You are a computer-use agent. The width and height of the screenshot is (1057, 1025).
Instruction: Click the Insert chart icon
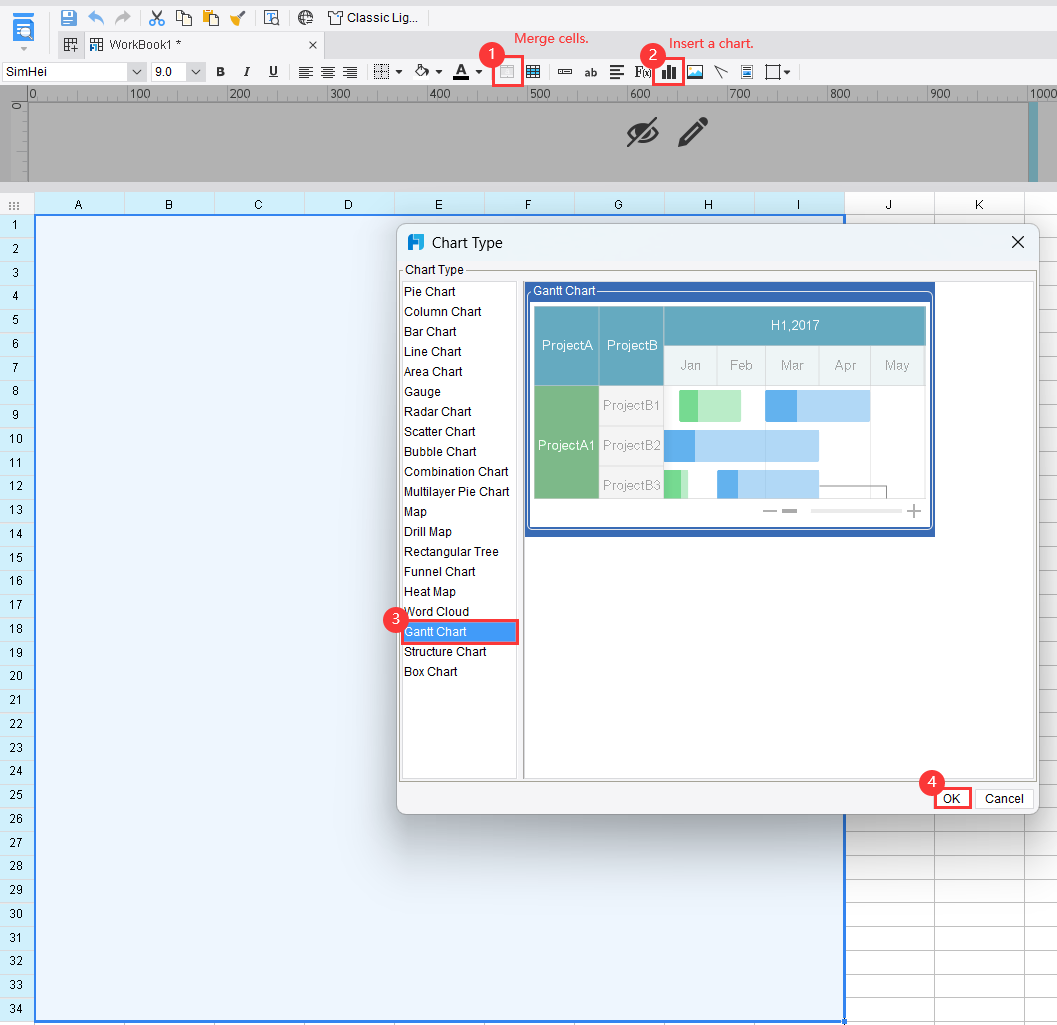point(669,72)
